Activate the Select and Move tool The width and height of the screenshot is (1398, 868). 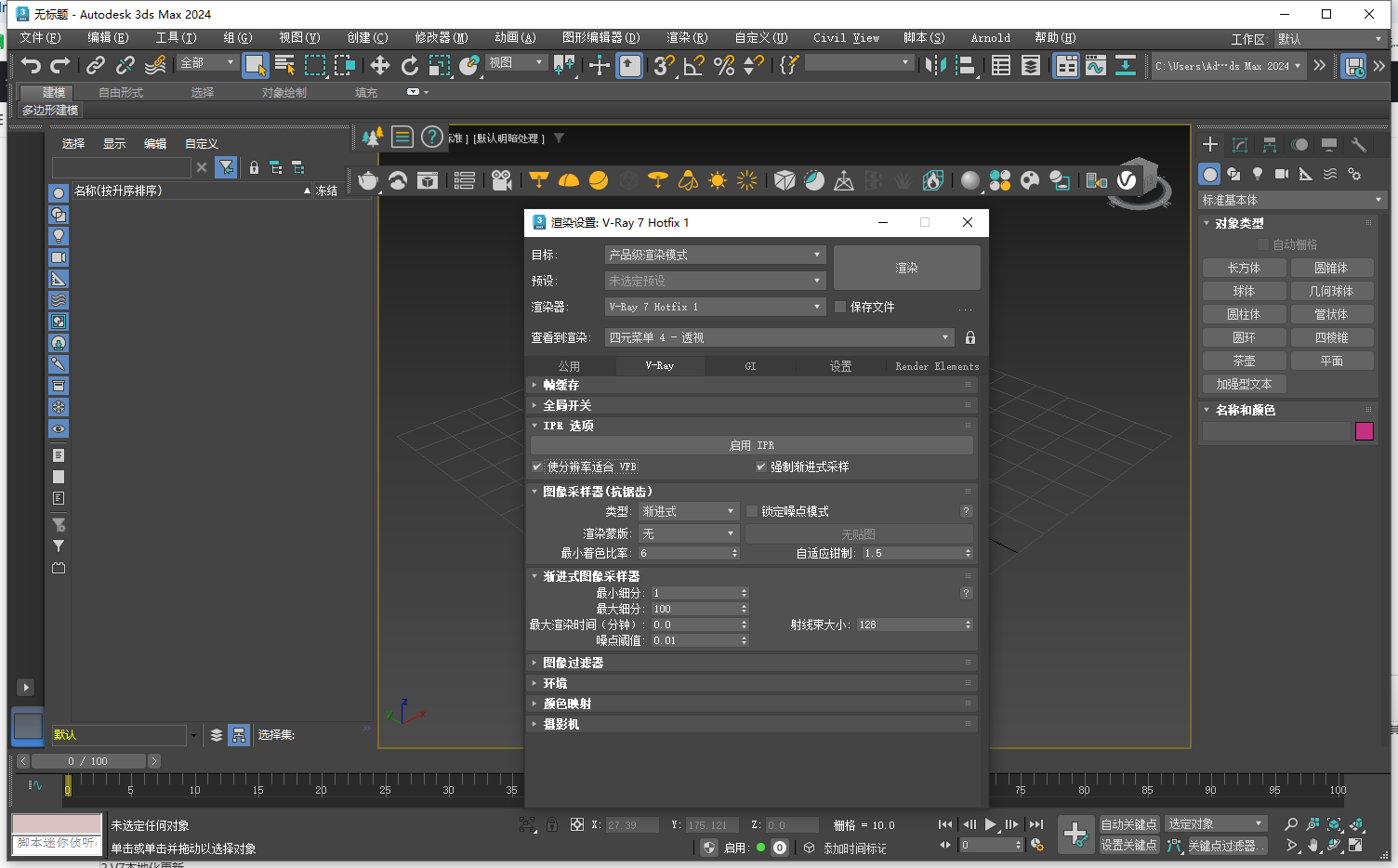[378, 65]
